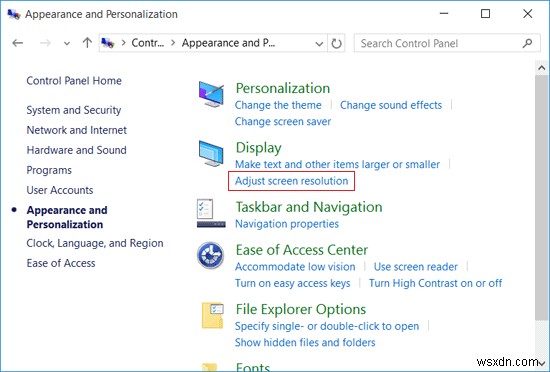Image resolution: width=550 pixels, height=372 pixels.
Task: Click the Personalization monitor icon
Action: pos(211,94)
